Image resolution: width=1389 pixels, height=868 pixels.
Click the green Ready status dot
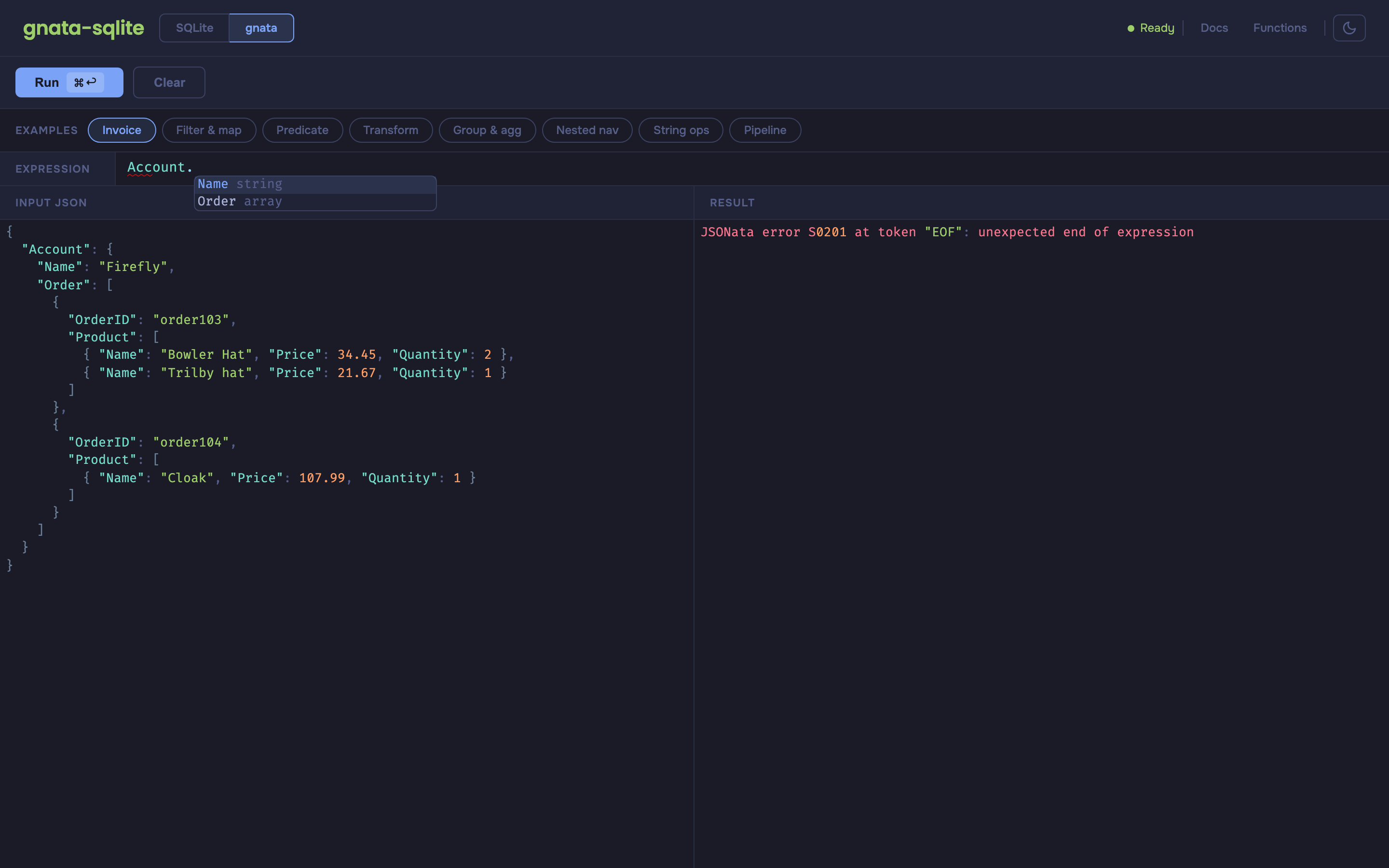pyautogui.click(x=1130, y=28)
